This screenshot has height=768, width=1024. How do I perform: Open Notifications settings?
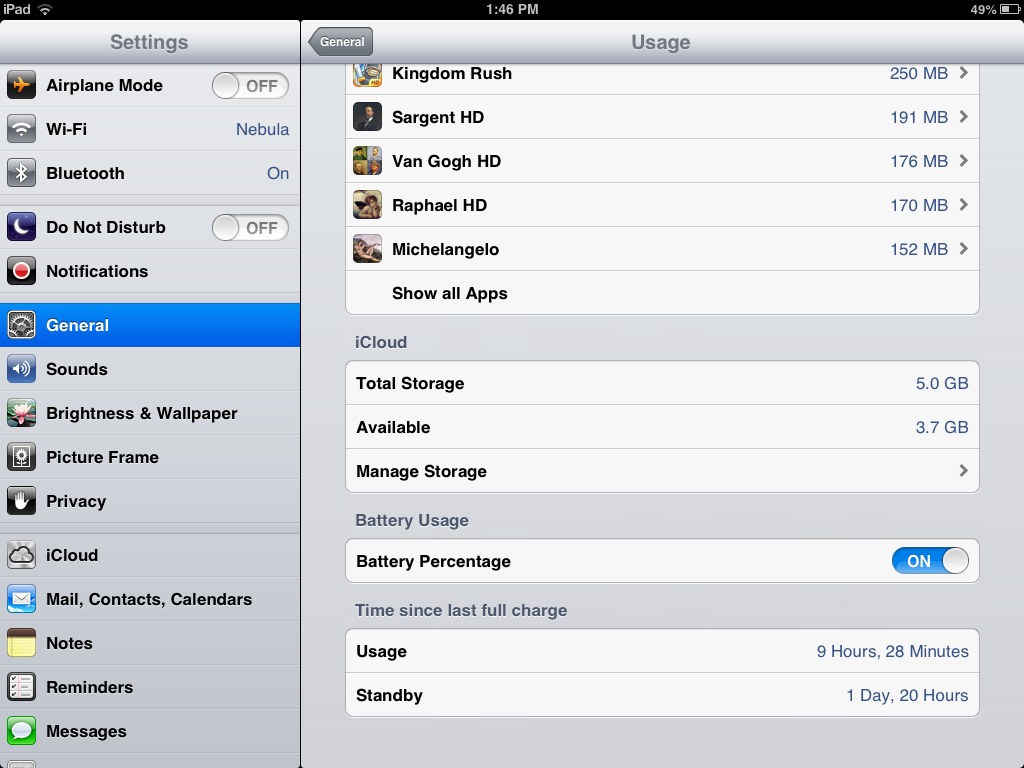(150, 271)
